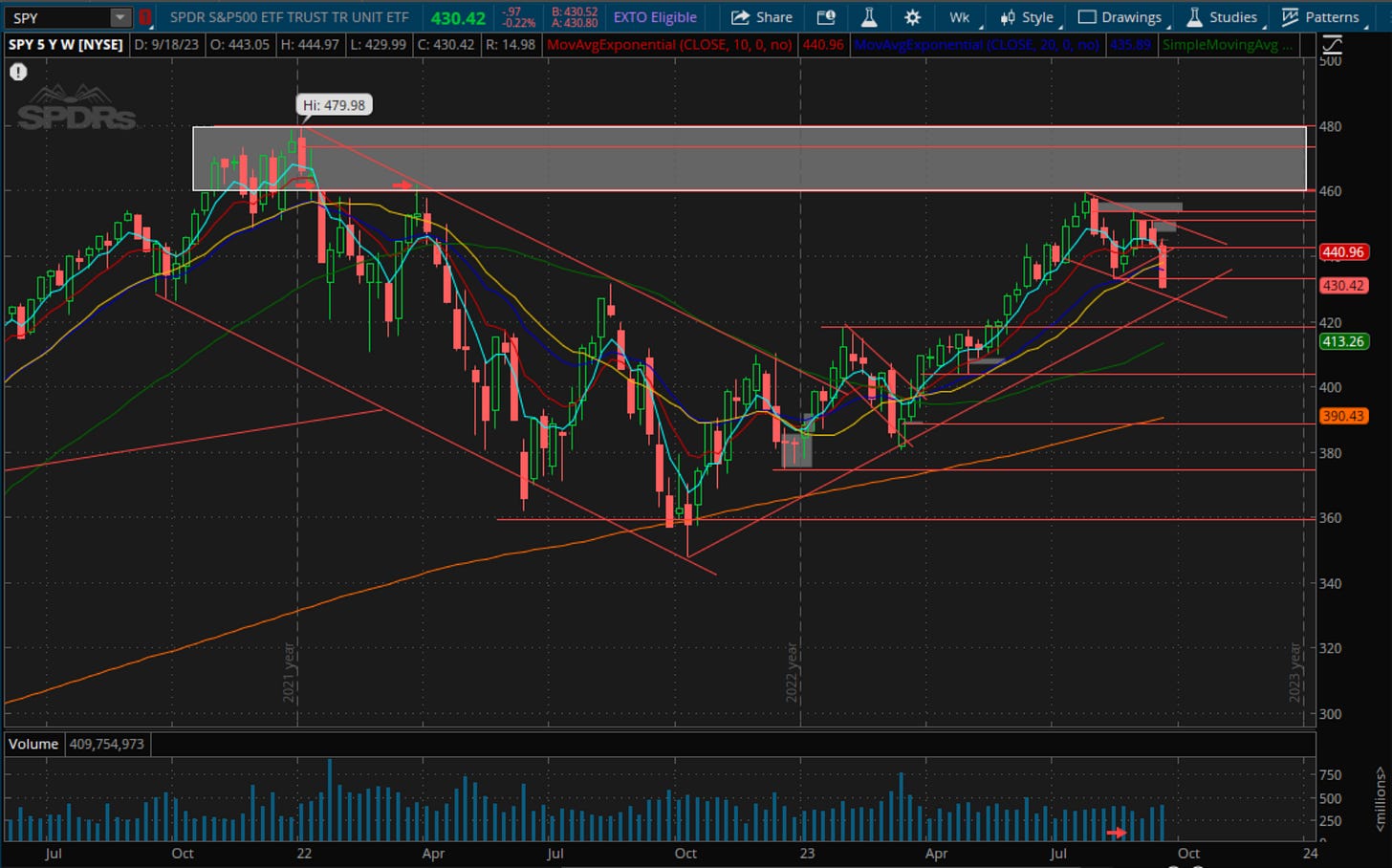Open the Drawings menu
The height and width of the screenshot is (868, 1392).
[1120, 17]
